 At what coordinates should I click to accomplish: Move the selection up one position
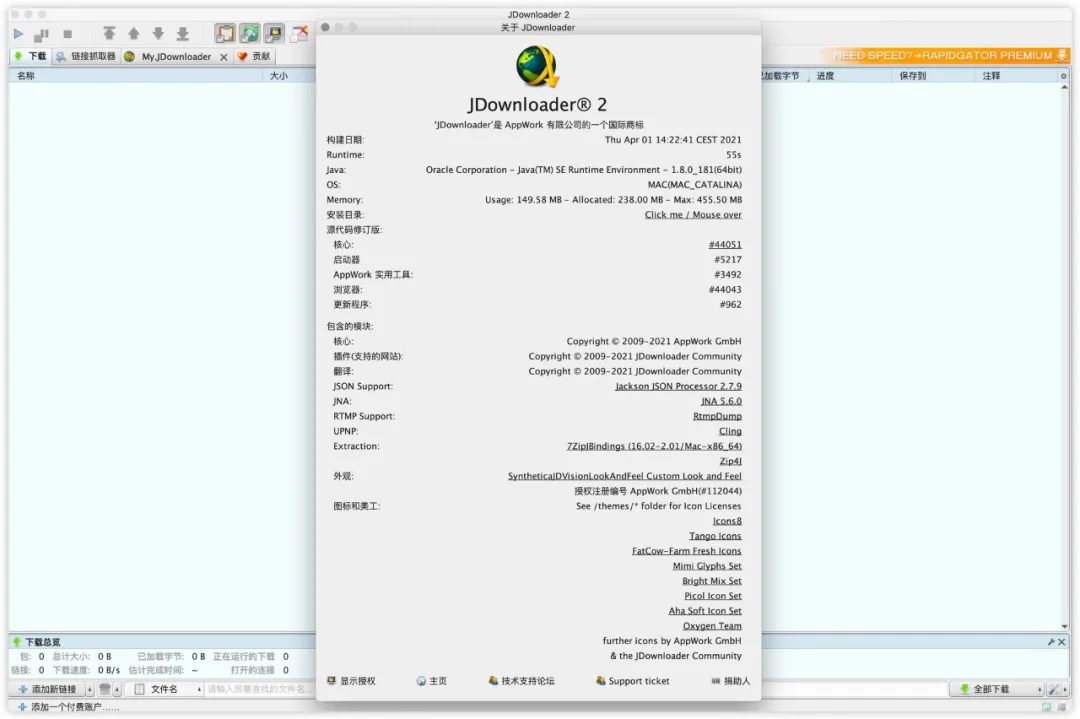click(x=134, y=33)
